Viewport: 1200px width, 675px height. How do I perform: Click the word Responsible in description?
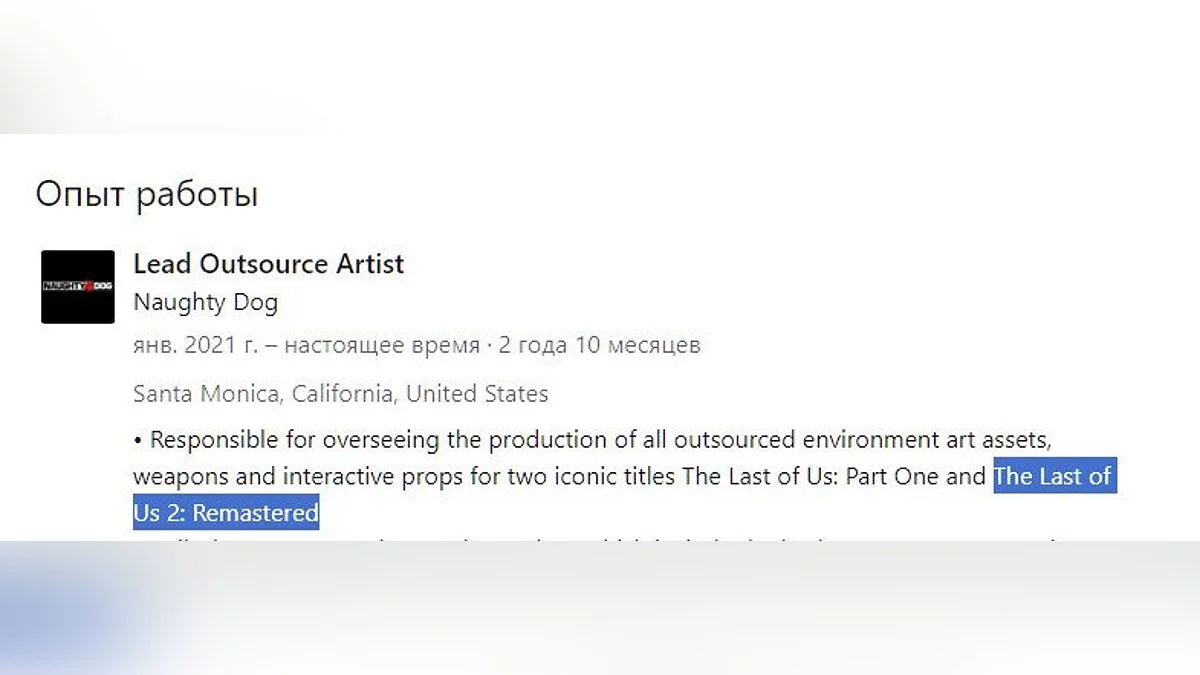tap(213, 440)
